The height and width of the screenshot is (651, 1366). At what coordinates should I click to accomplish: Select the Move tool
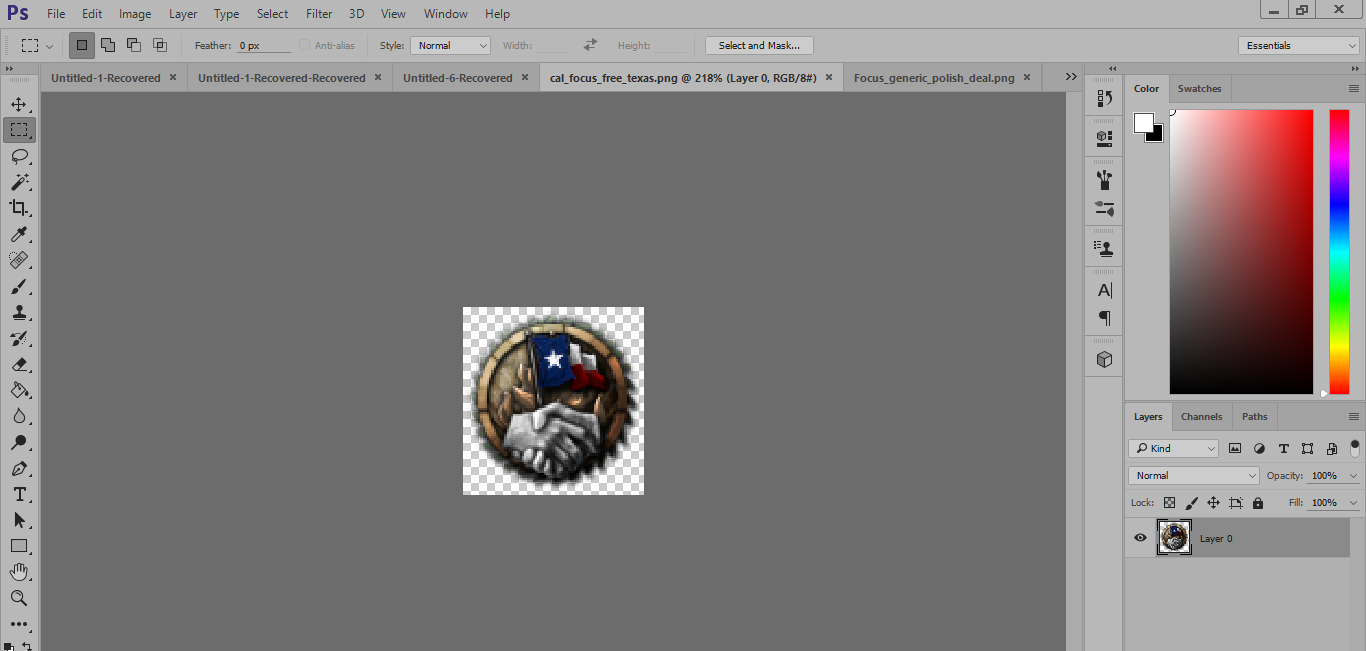(19, 104)
